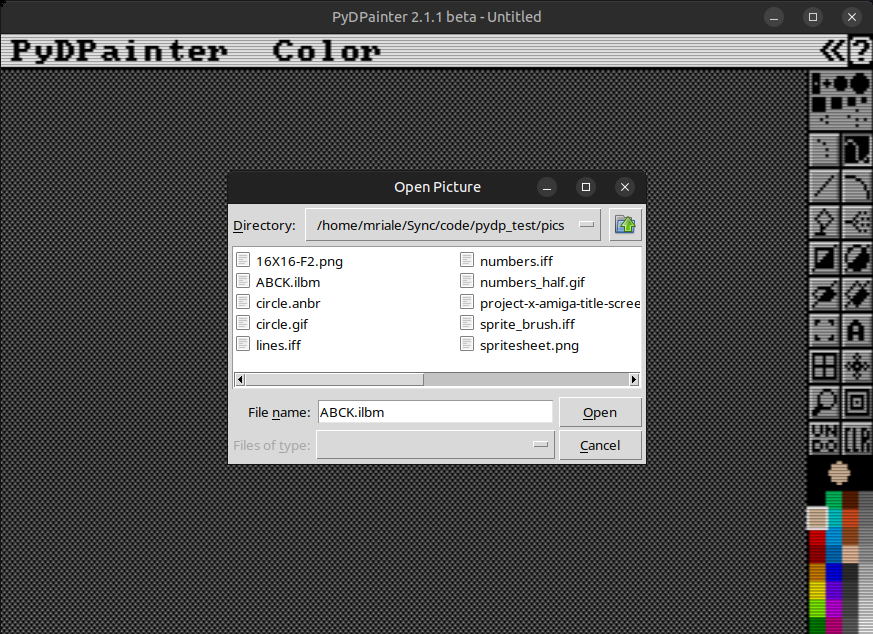
Task: Select the circle tool
Action: 856,258
